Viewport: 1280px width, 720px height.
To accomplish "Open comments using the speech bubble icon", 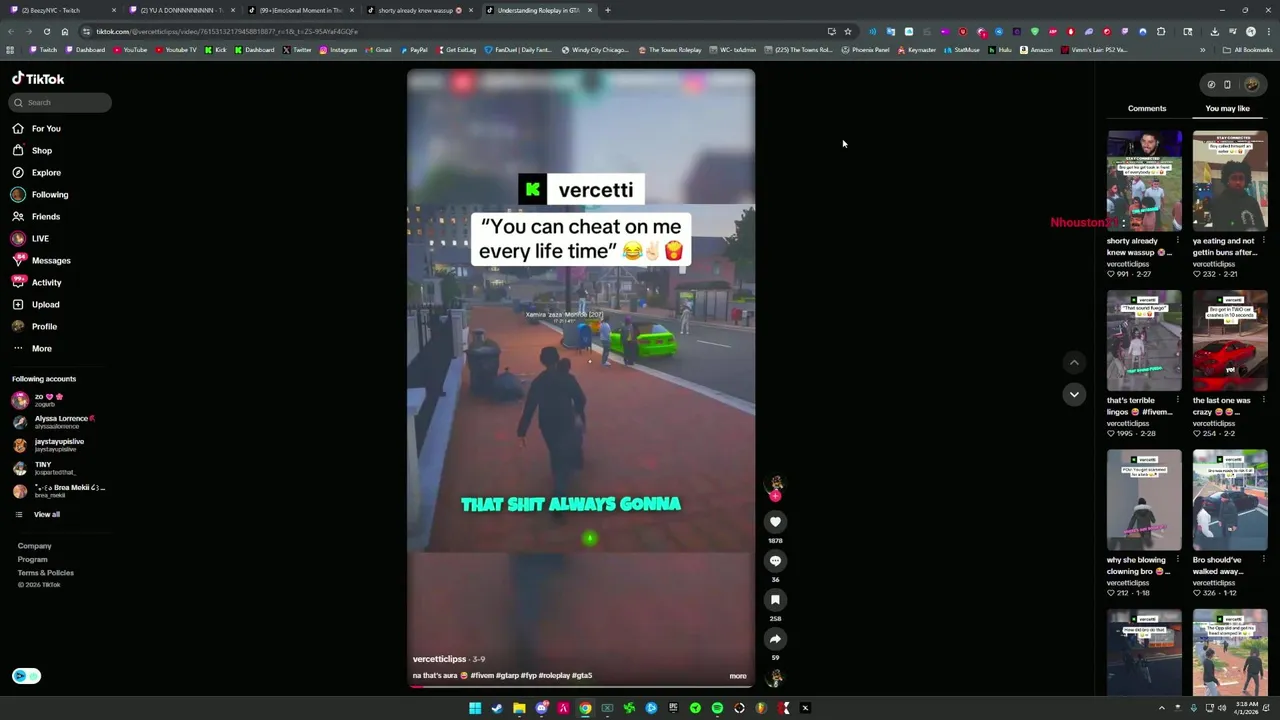I will 775,561.
